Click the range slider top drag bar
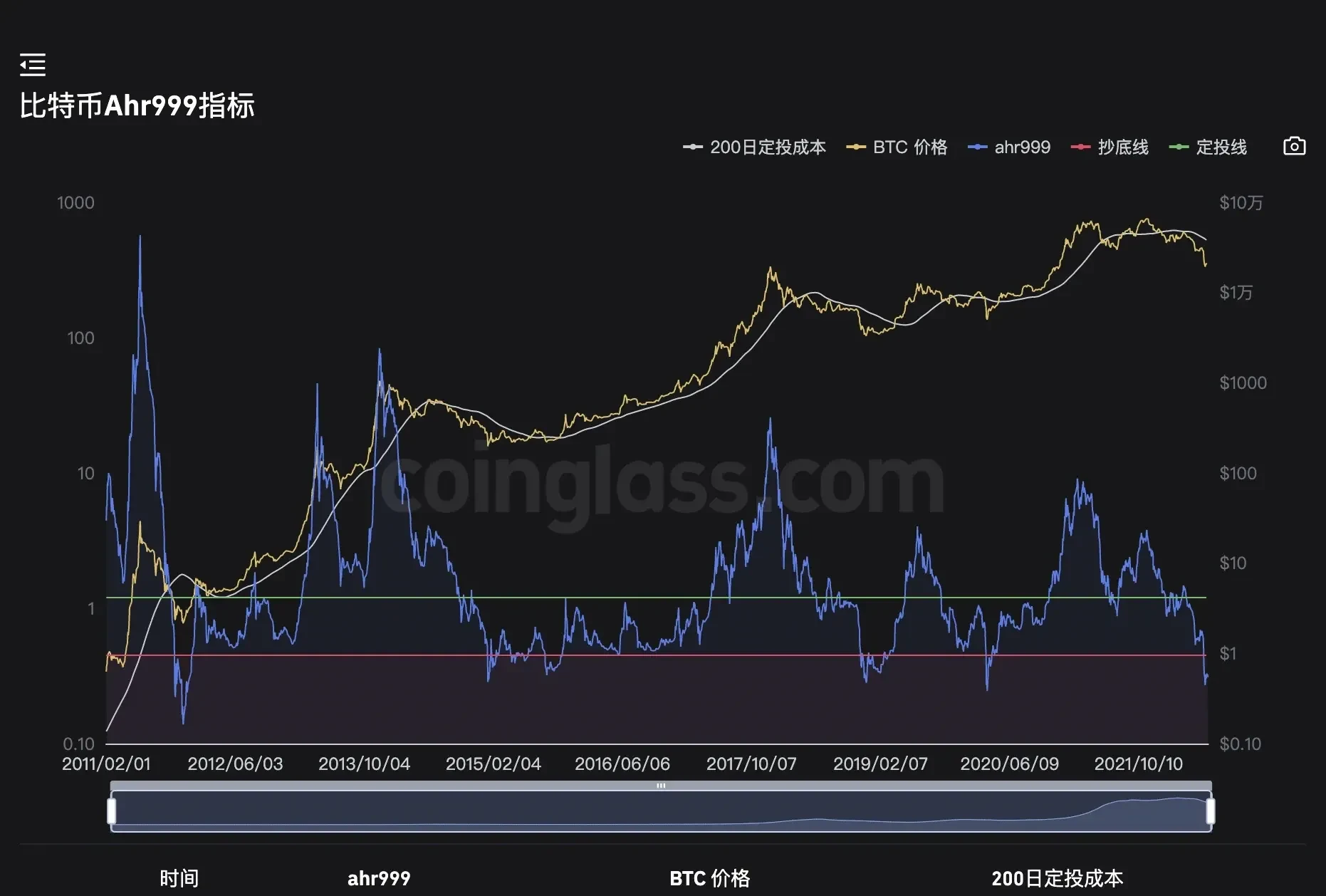Image resolution: width=1326 pixels, height=896 pixels. (x=661, y=786)
